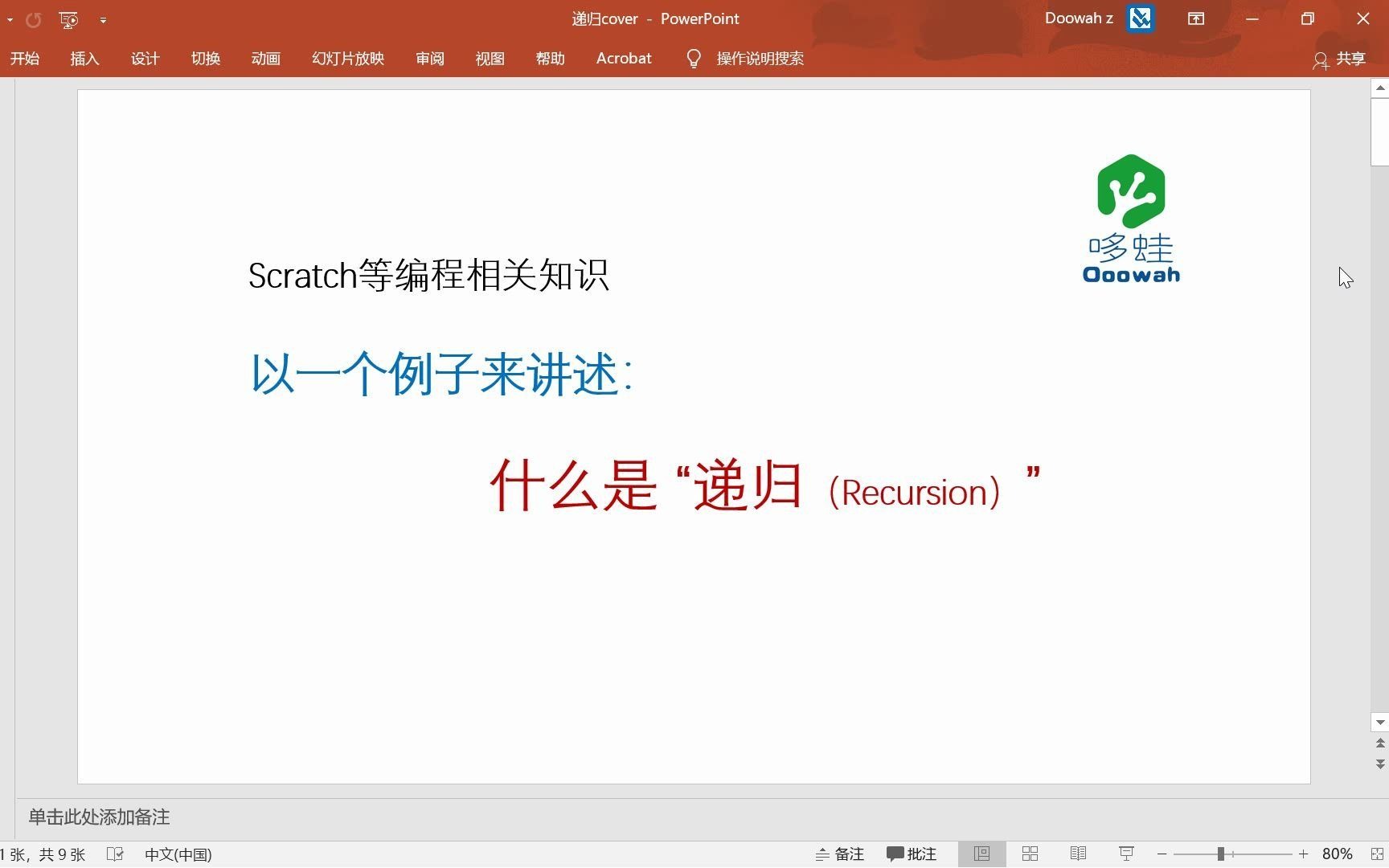Screen dimensions: 1389x868
Task: Select the 审阅 ribbon tab
Action: 430,59
